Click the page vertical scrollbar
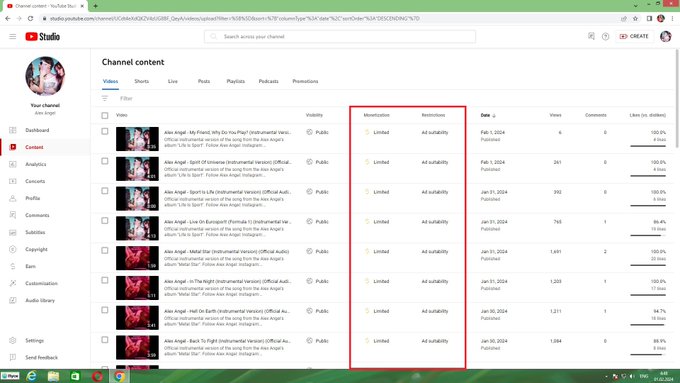This screenshot has width=680, height=383. (x=677, y=99)
